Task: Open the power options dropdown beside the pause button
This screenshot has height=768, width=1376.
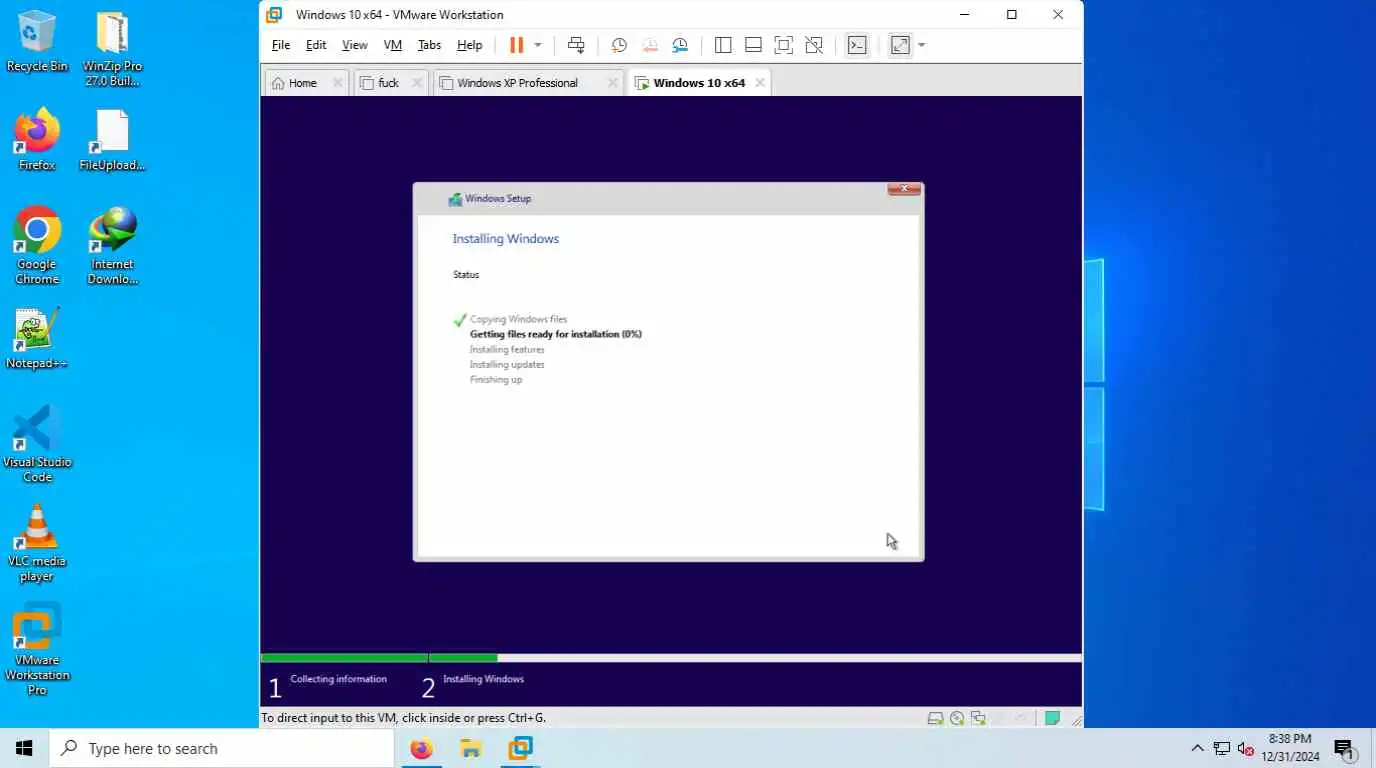Action: (x=538, y=45)
